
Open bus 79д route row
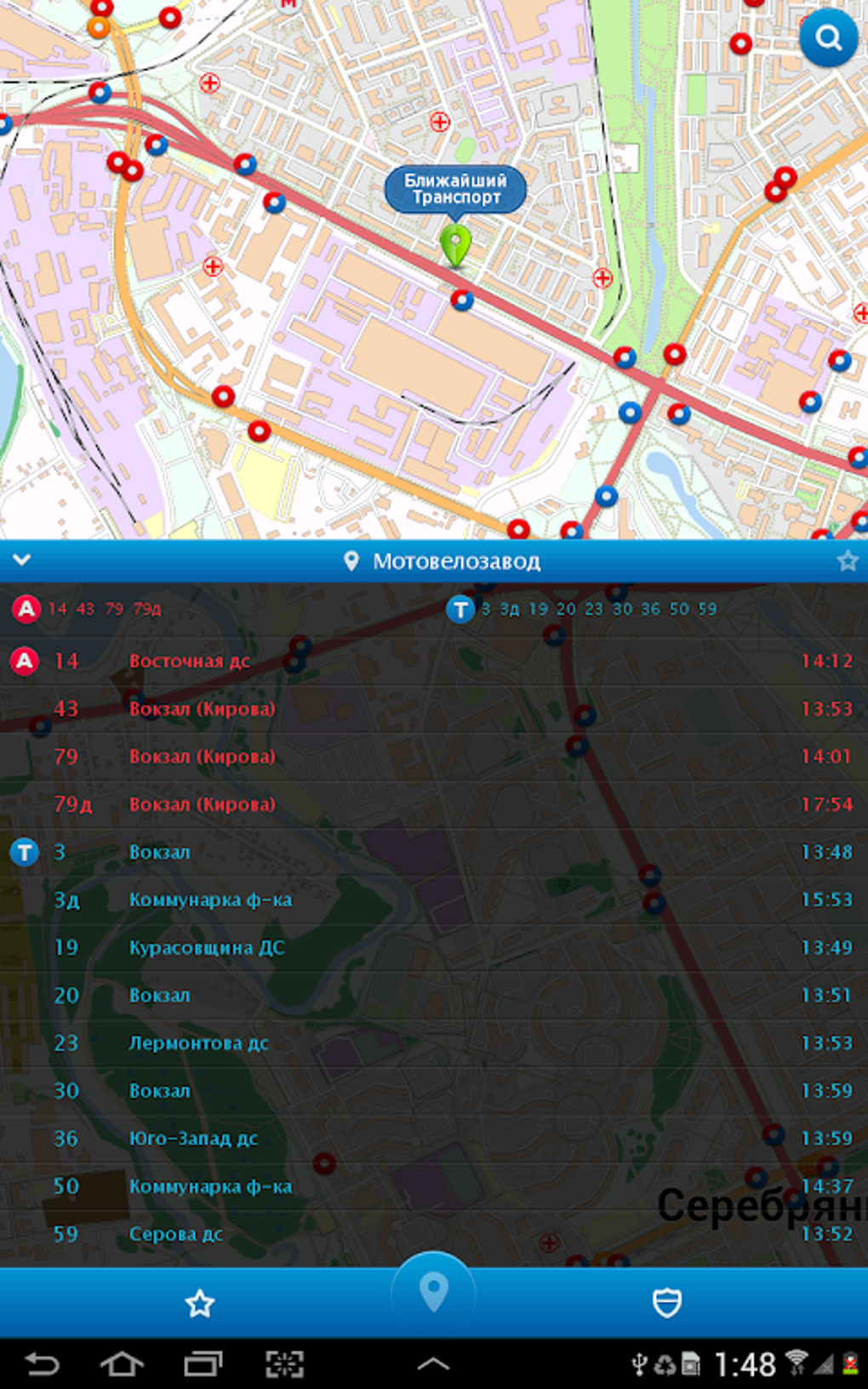click(434, 804)
